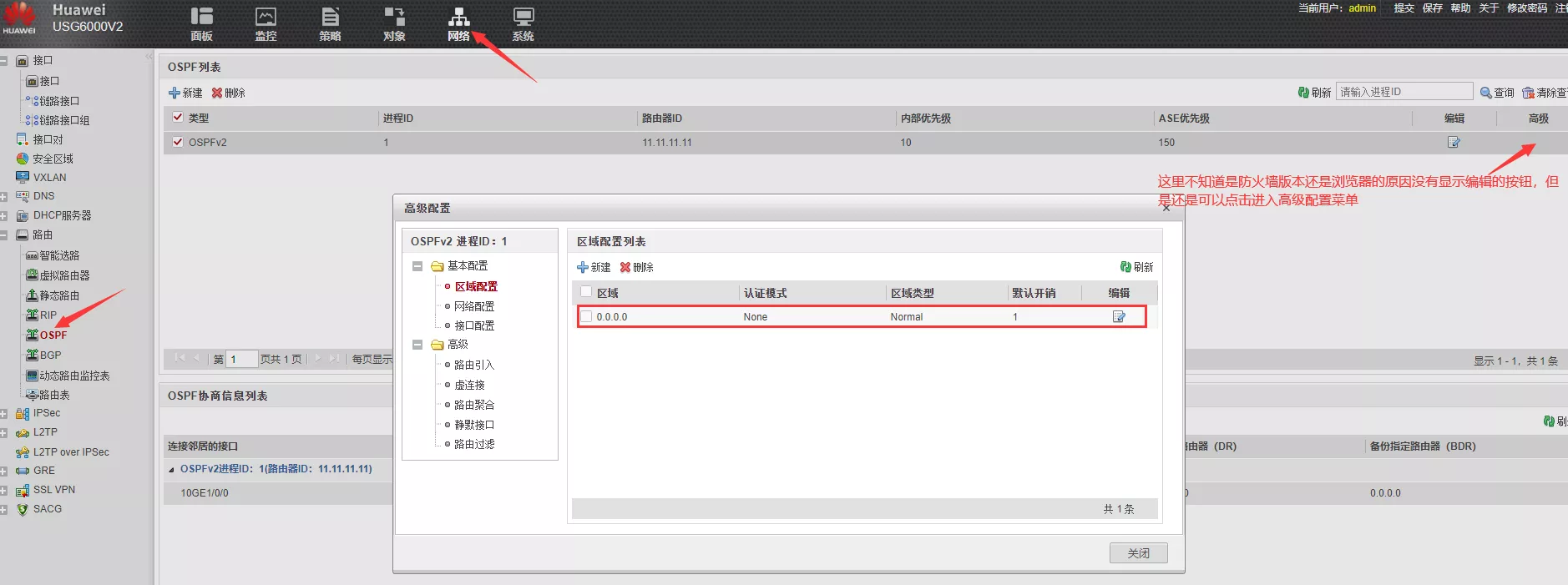
Task: Collapse the 基本配置 tree folder
Action: click(417, 266)
